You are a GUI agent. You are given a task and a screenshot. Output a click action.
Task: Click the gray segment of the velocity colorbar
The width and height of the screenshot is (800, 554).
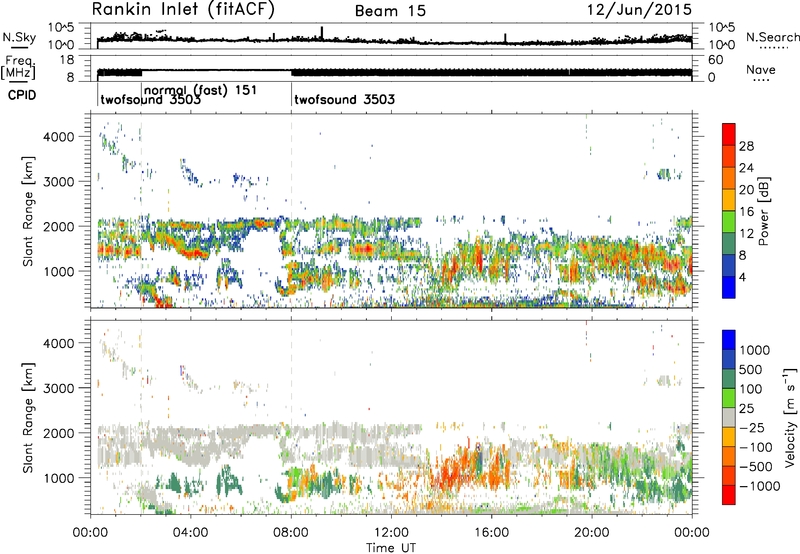pyautogui.click(x=729, y=417)
